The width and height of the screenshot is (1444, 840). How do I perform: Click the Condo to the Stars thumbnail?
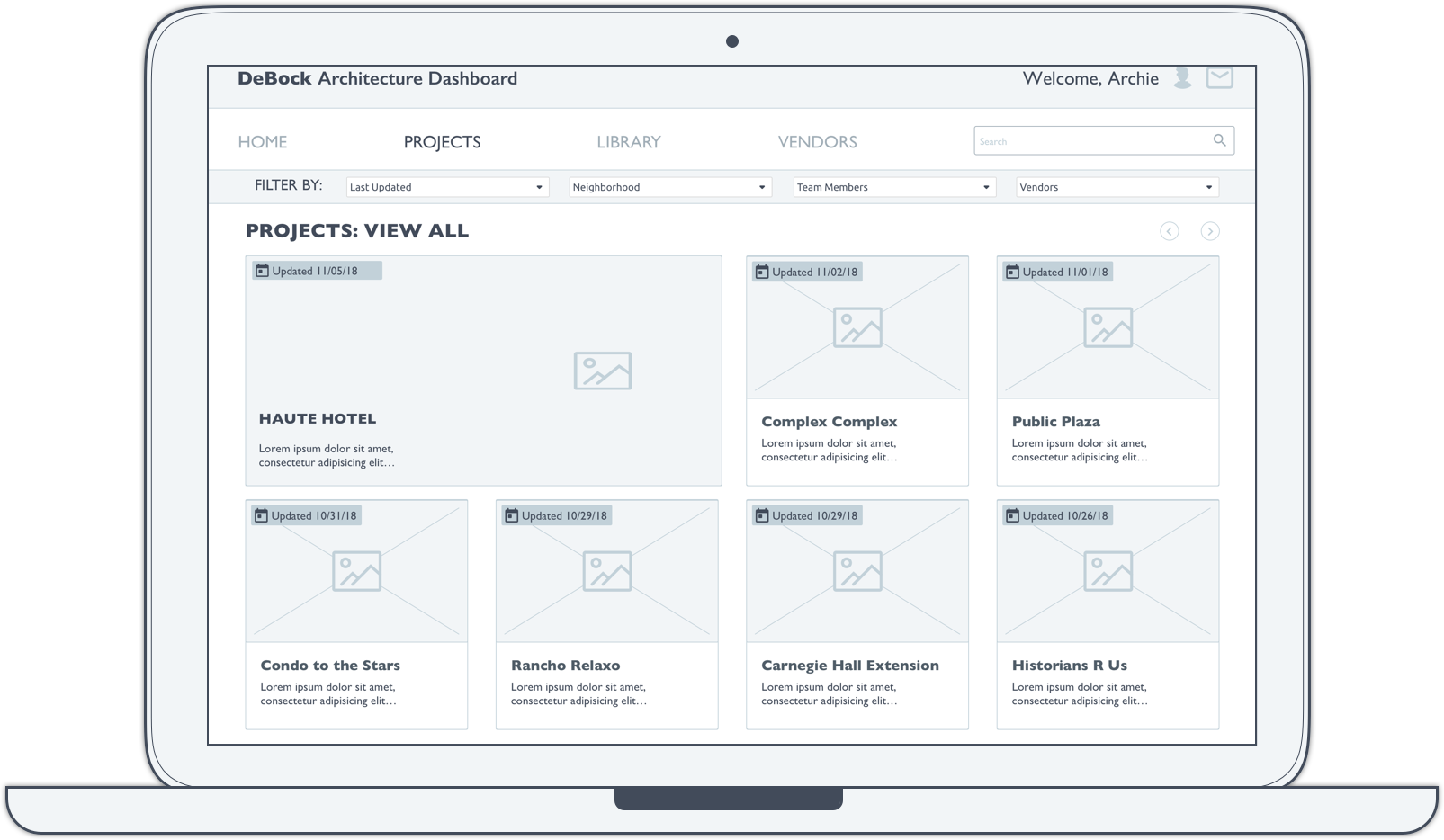tap(356, 571)
